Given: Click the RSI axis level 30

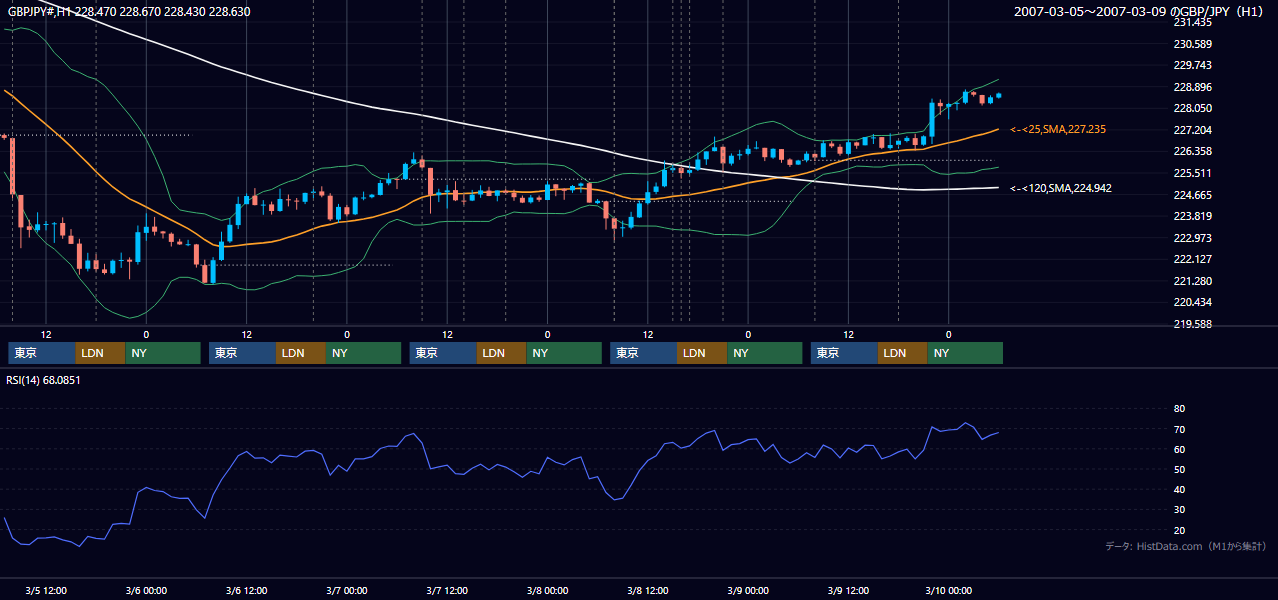Looking at the screenshot, I should (x=1179, y=510).
